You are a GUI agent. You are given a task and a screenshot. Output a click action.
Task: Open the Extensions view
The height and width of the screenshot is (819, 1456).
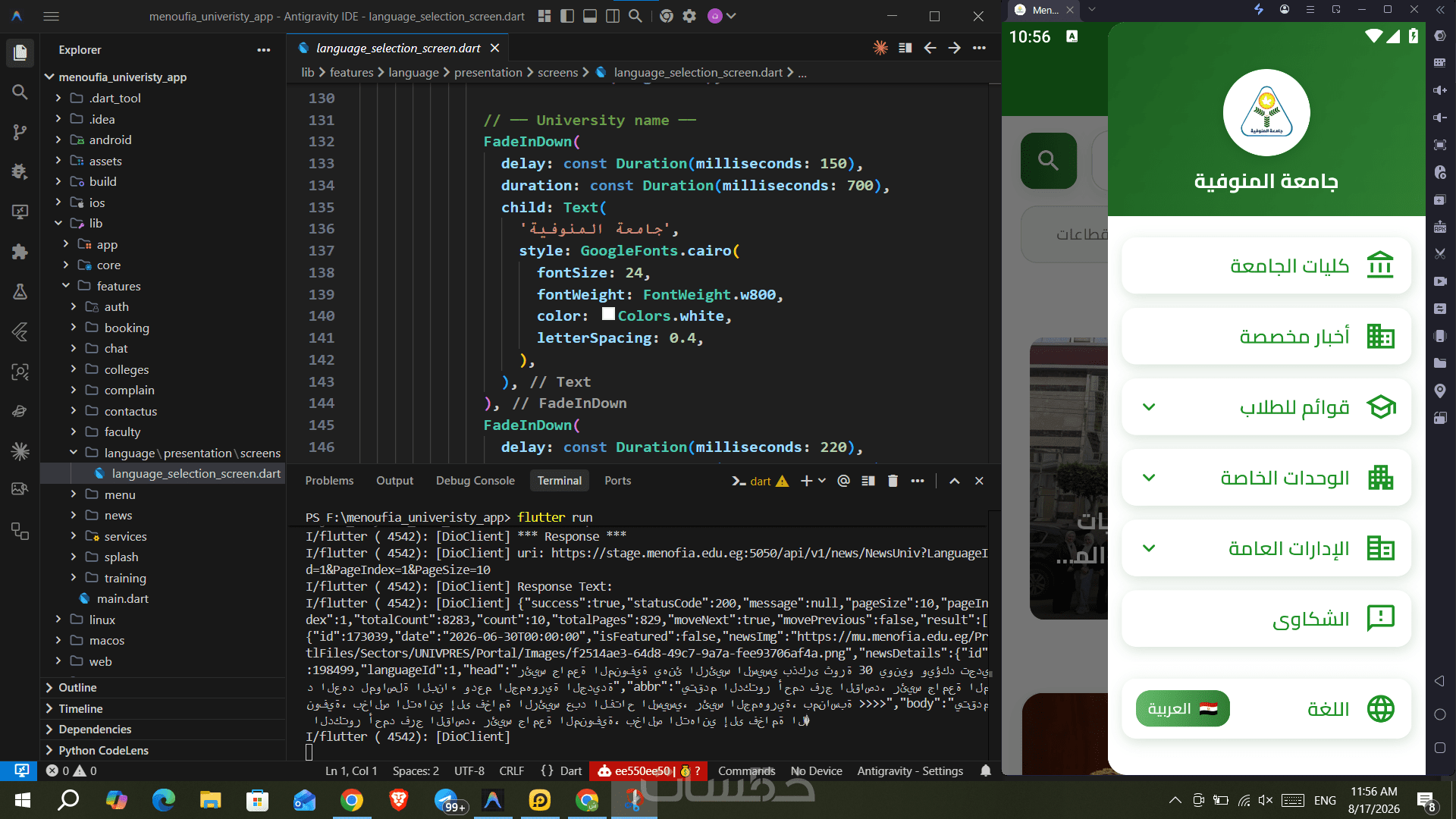pos(20,252)
